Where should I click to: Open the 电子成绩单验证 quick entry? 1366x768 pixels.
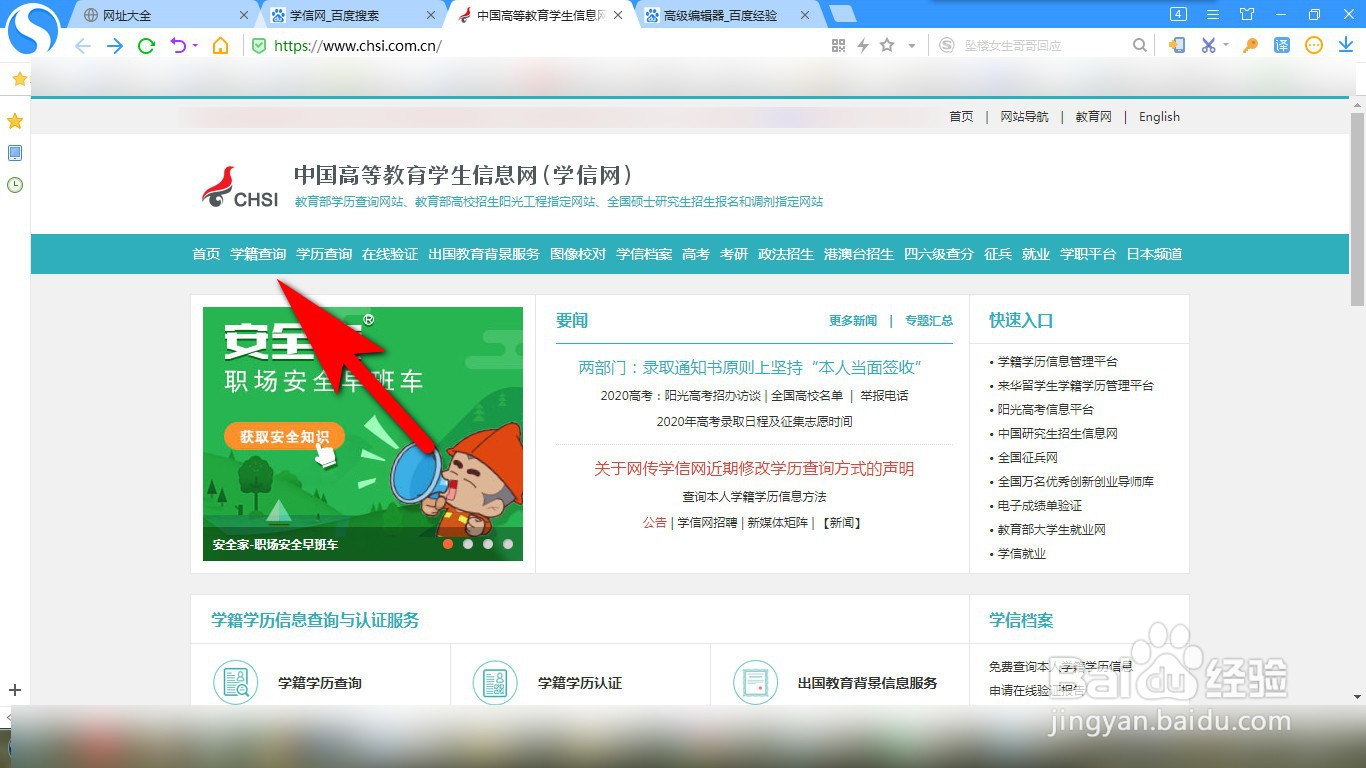click(x=1039, y=506)
